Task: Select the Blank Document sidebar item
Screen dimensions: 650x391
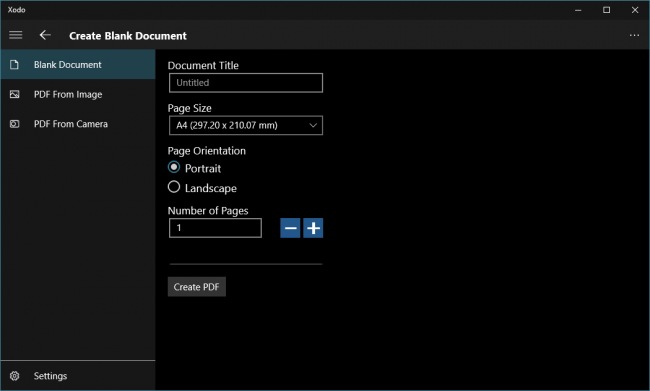Action: pos(78,65)
